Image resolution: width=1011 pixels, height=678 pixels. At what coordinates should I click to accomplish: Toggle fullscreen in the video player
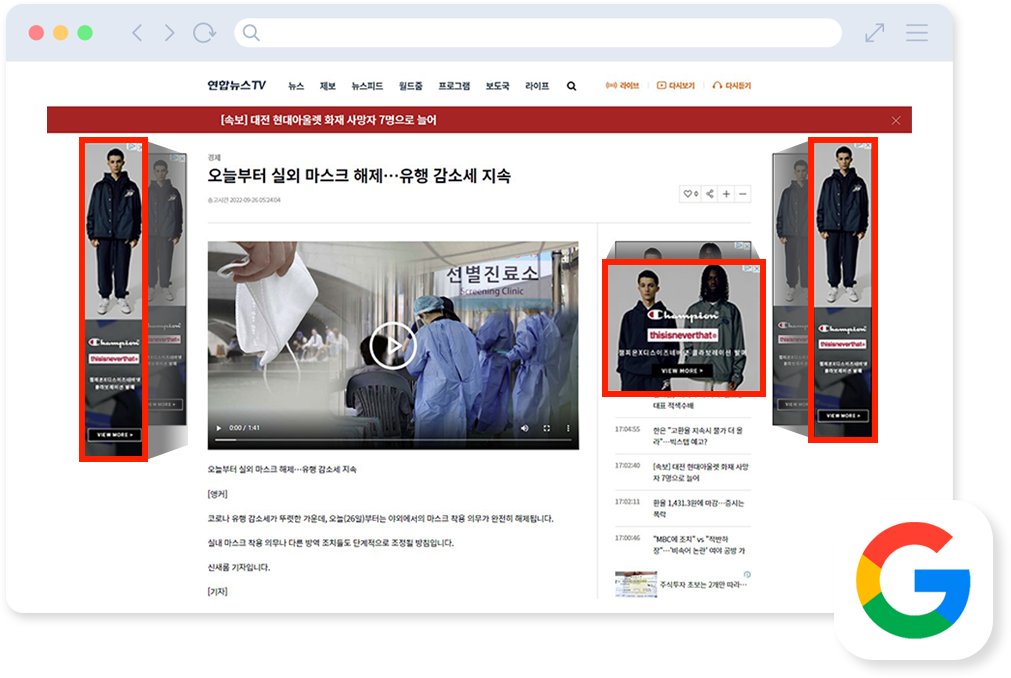coord(546,428)
